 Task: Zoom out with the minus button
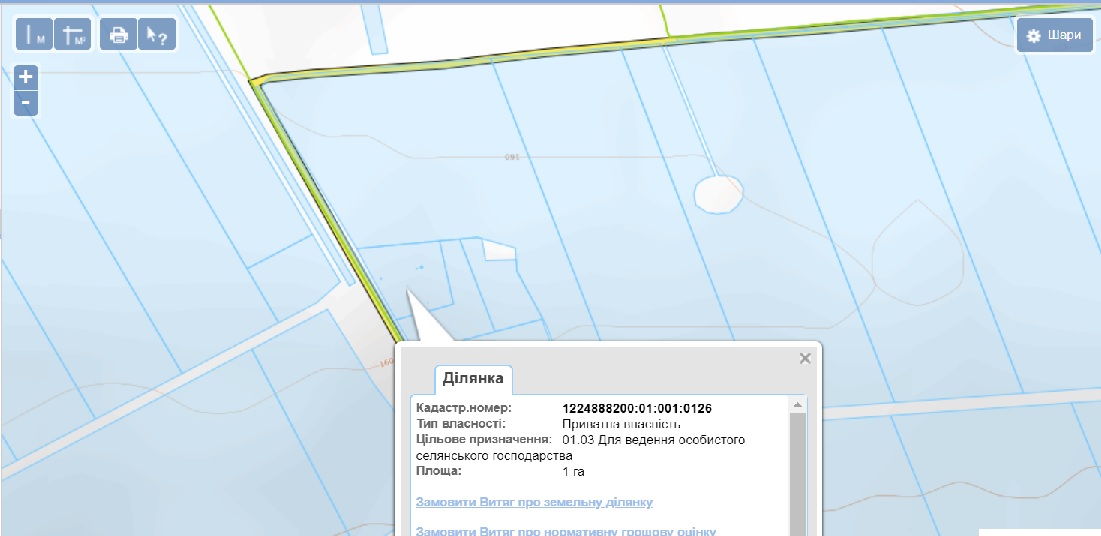pyautogui.click(x=26, y=102)
